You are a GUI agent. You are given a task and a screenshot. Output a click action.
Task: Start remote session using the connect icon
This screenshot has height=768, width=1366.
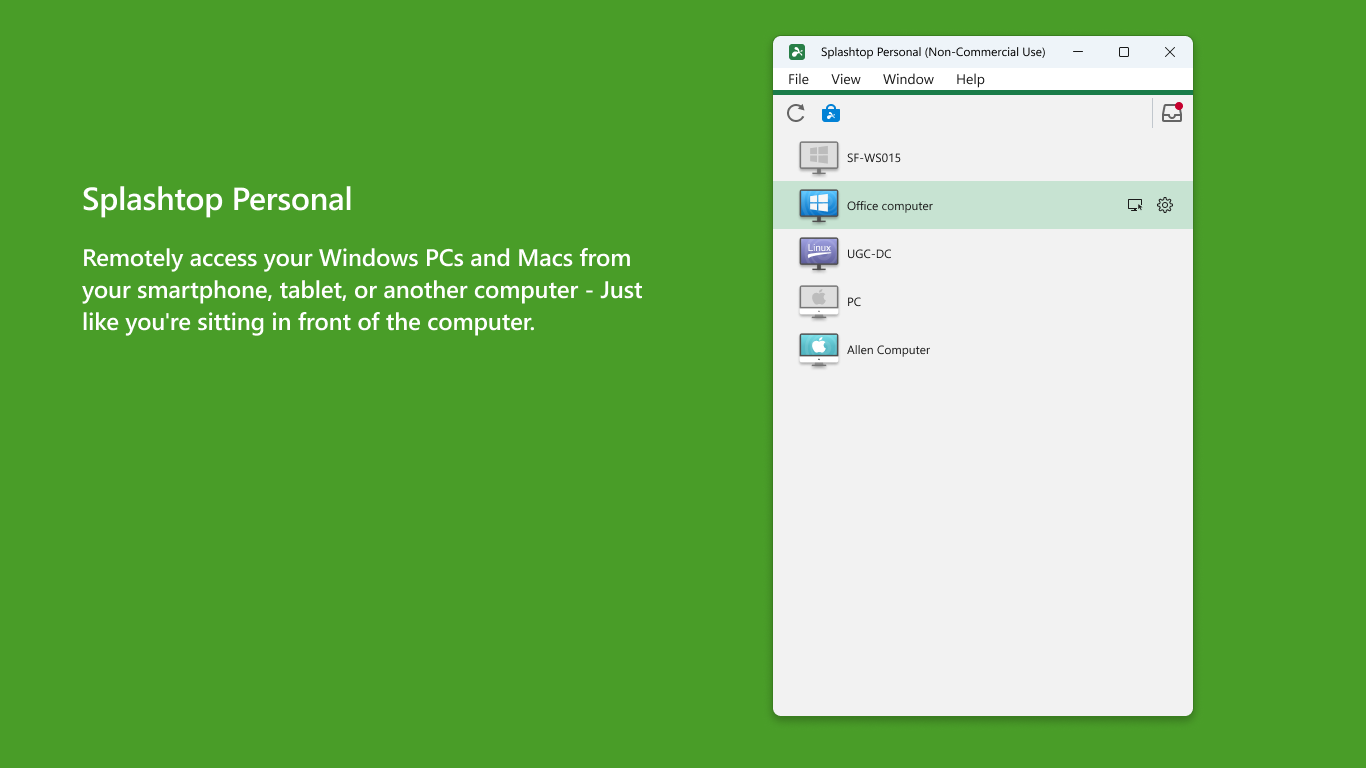point(1135,205)
